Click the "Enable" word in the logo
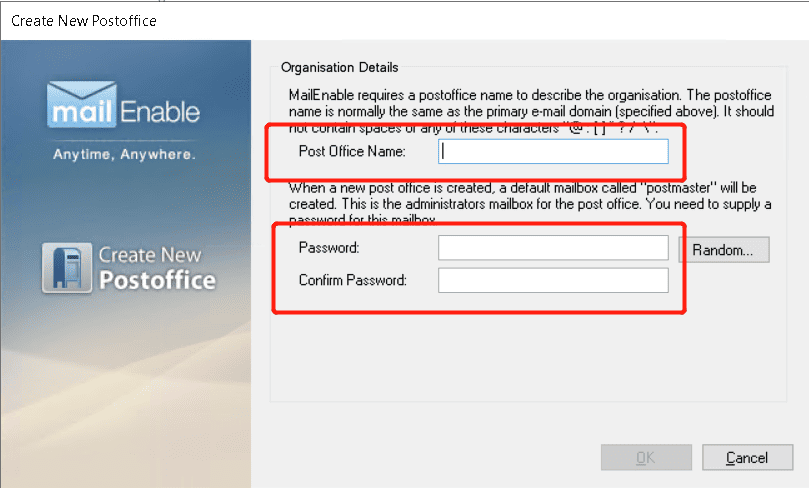This screenshot has width=809, height=488. 160,111
